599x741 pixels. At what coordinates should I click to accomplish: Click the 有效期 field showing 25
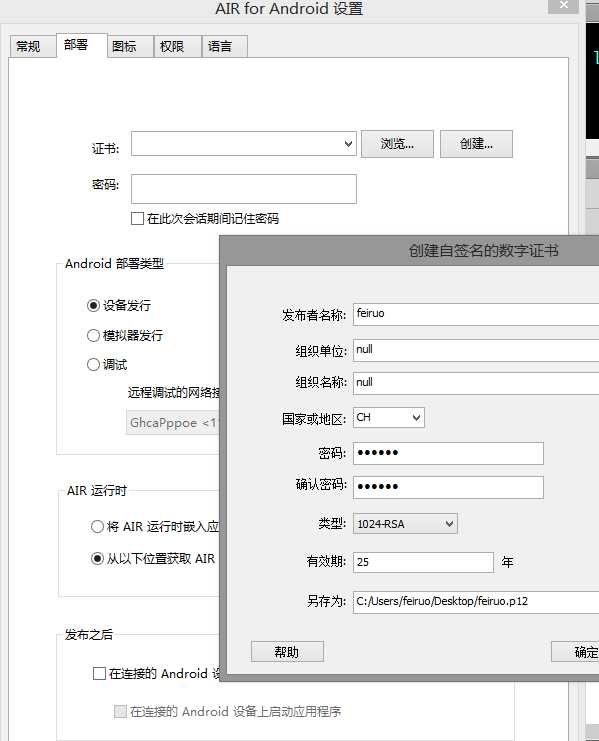423,562
